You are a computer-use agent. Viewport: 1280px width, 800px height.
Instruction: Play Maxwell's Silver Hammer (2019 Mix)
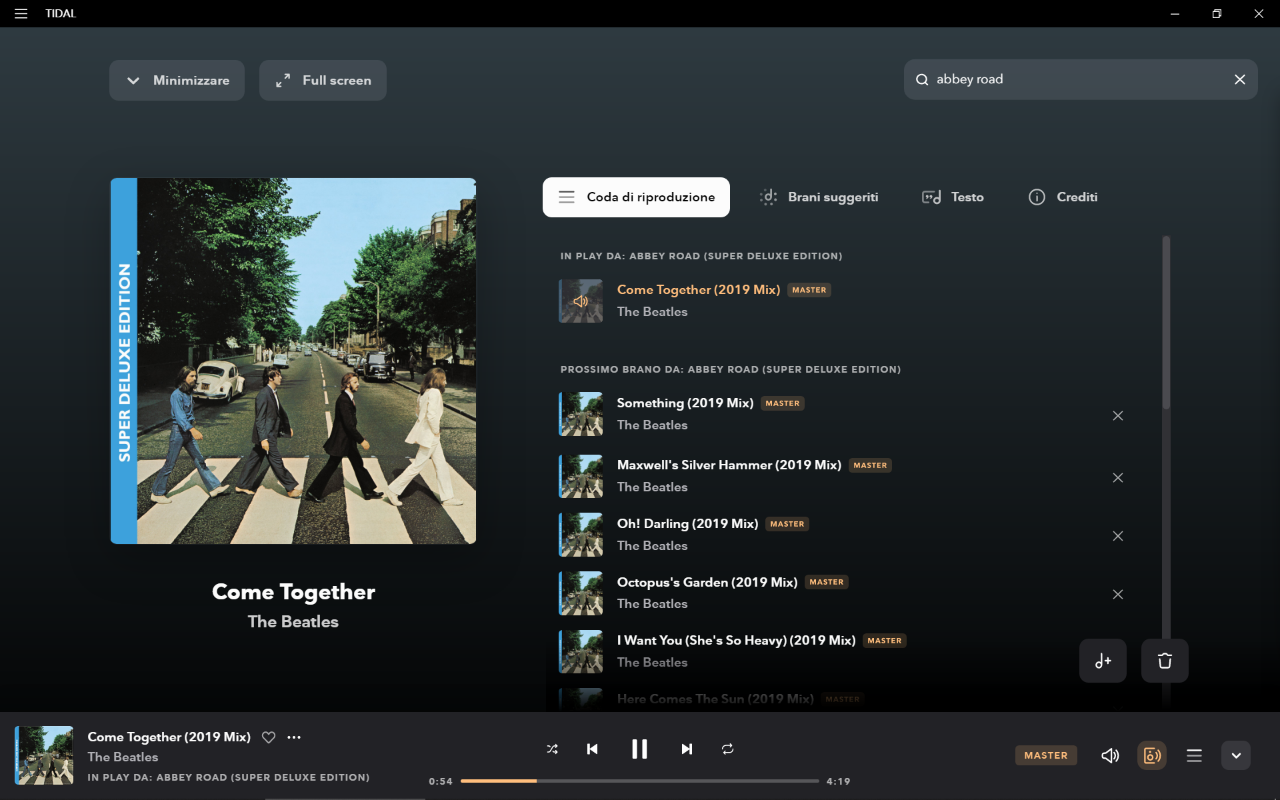(x=729, y=465)
